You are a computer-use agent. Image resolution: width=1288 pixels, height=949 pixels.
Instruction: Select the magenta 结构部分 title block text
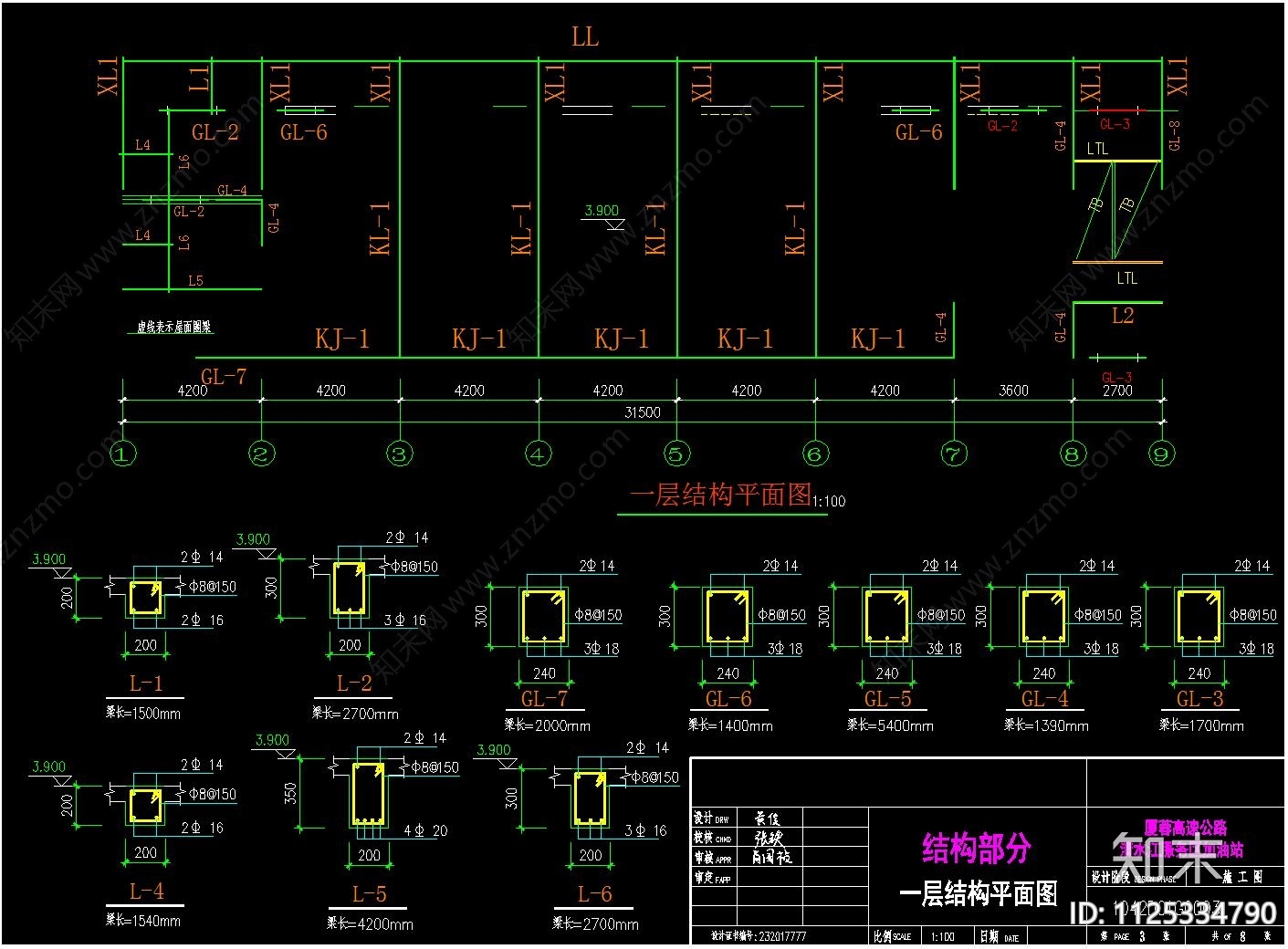point(977,848)
